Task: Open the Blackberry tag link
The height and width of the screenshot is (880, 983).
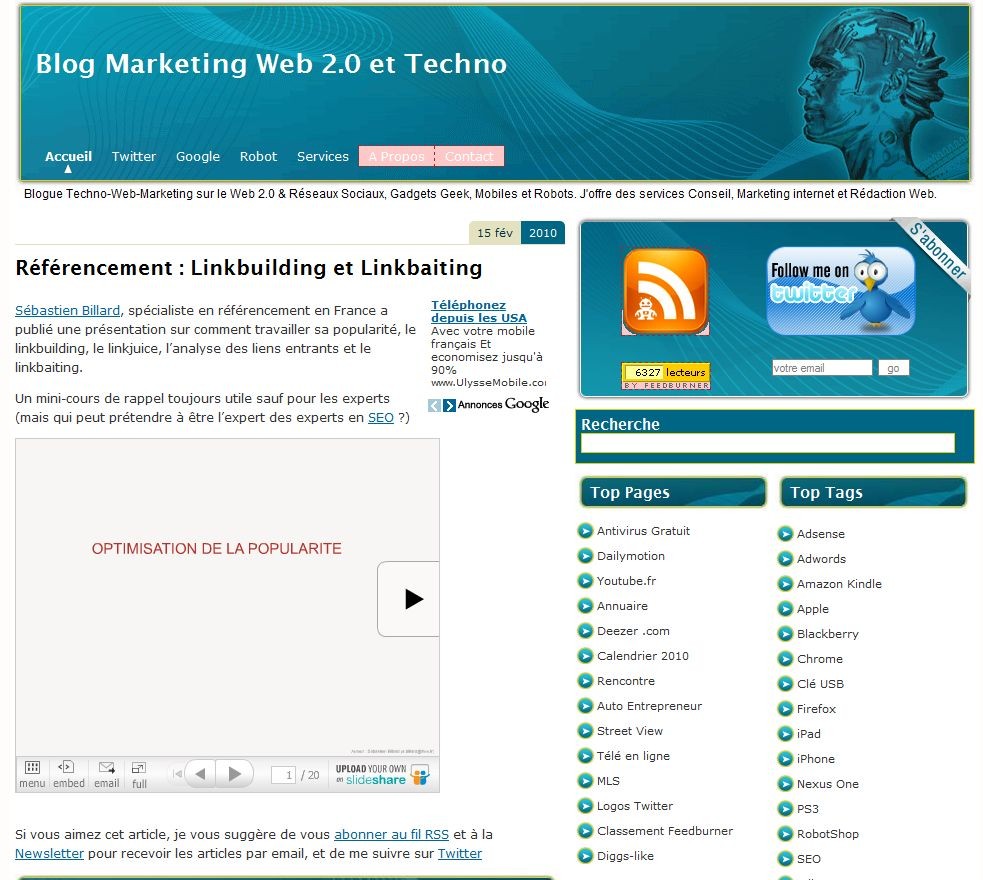Action: 828,634
